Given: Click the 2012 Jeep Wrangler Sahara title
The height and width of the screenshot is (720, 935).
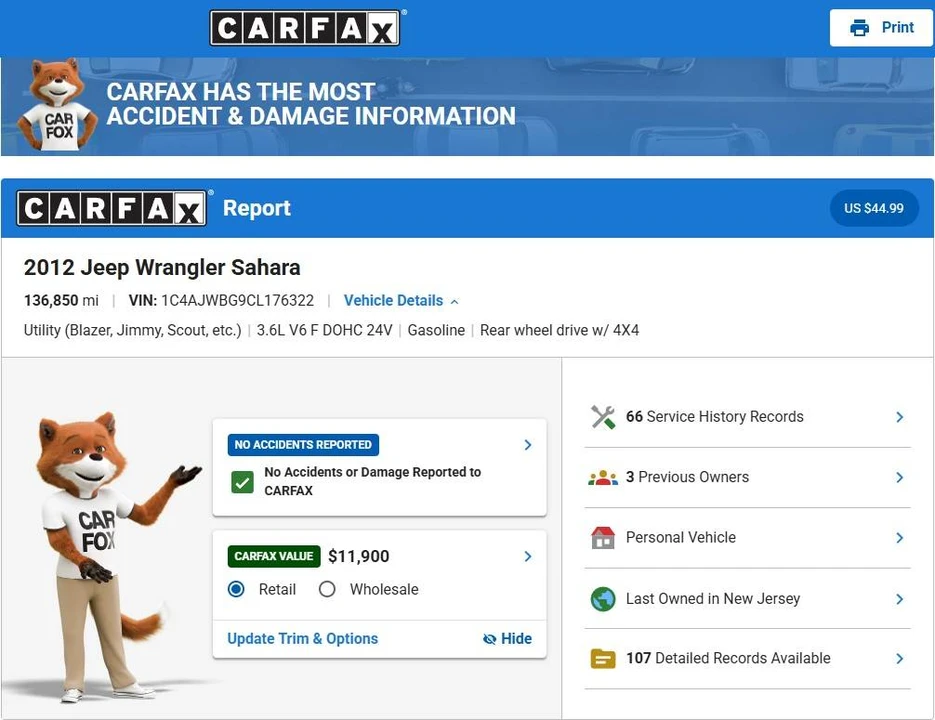Looking at the screenshot, I should [162, 267].
